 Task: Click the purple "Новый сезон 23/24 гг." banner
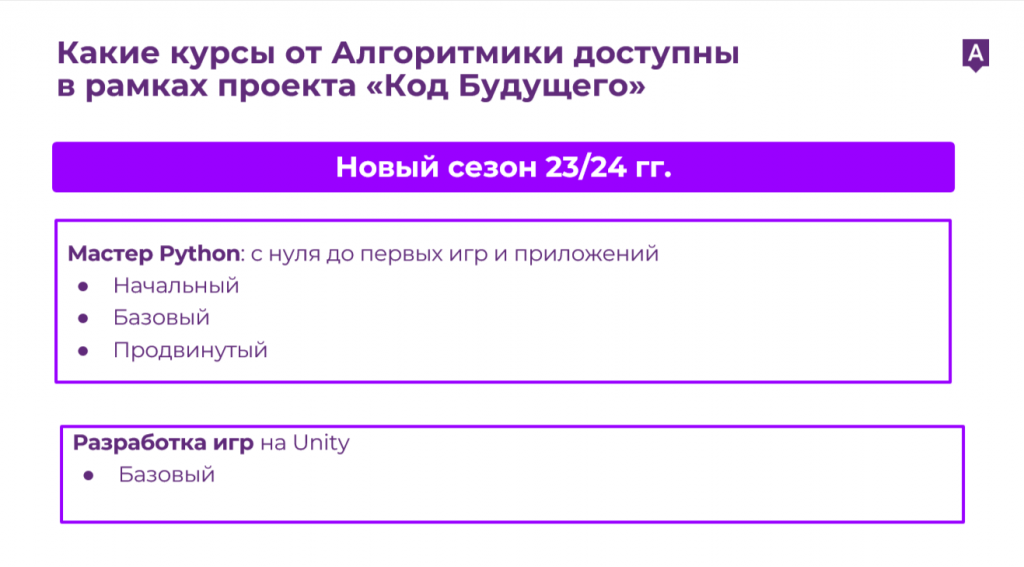503,167
